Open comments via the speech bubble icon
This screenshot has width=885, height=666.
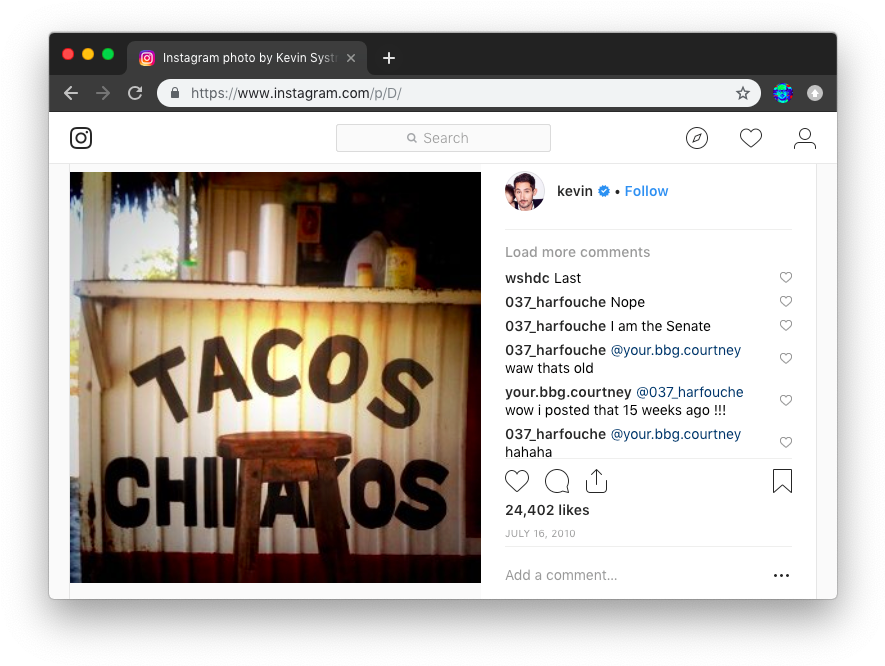557,481
